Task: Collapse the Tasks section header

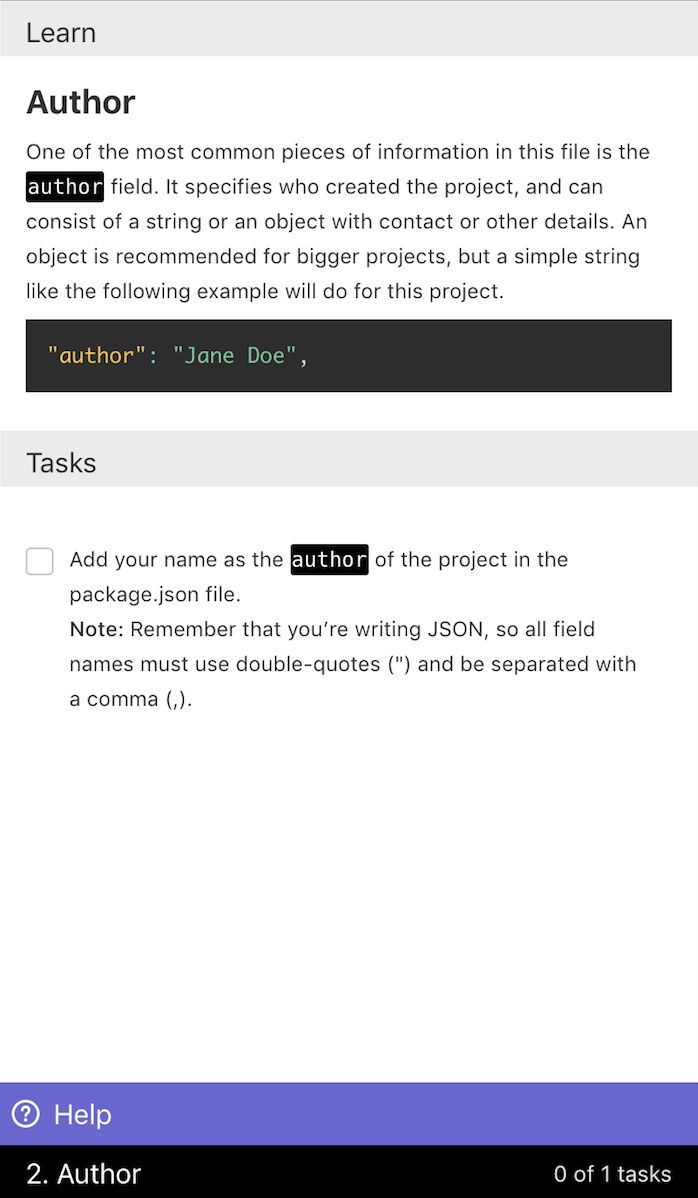Action: point(61,463)
